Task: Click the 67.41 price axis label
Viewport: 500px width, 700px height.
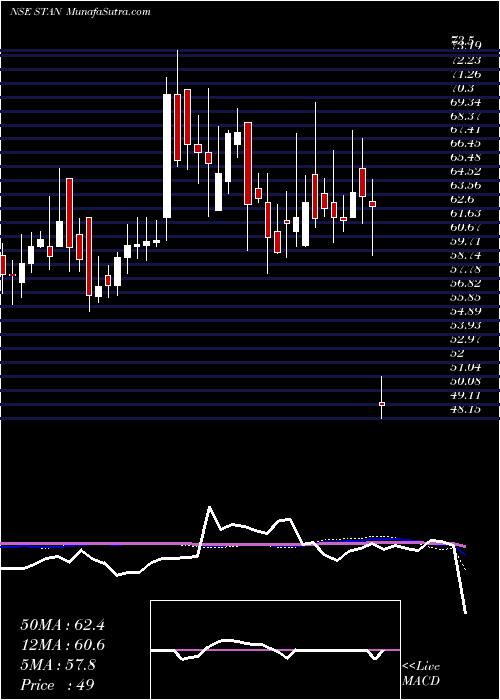Action: point(466,130)
